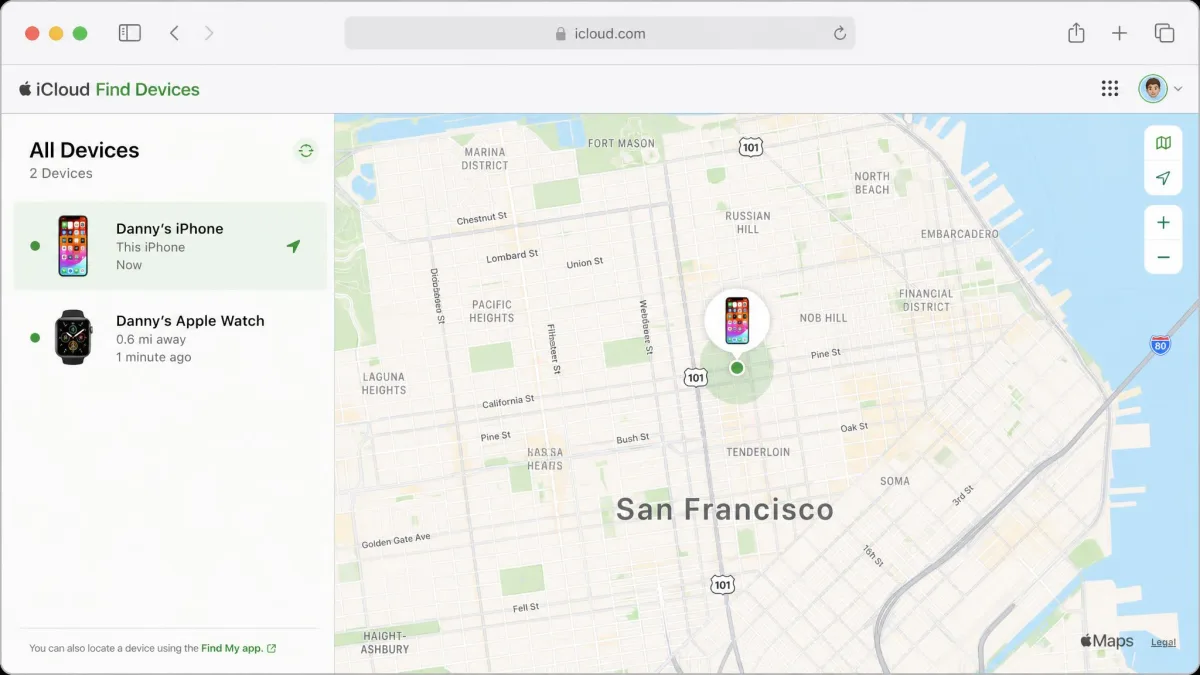Viewport: 1200px width, 675px height.
Task: Click the '0.6 mi away' text
Action: (152, 339)
